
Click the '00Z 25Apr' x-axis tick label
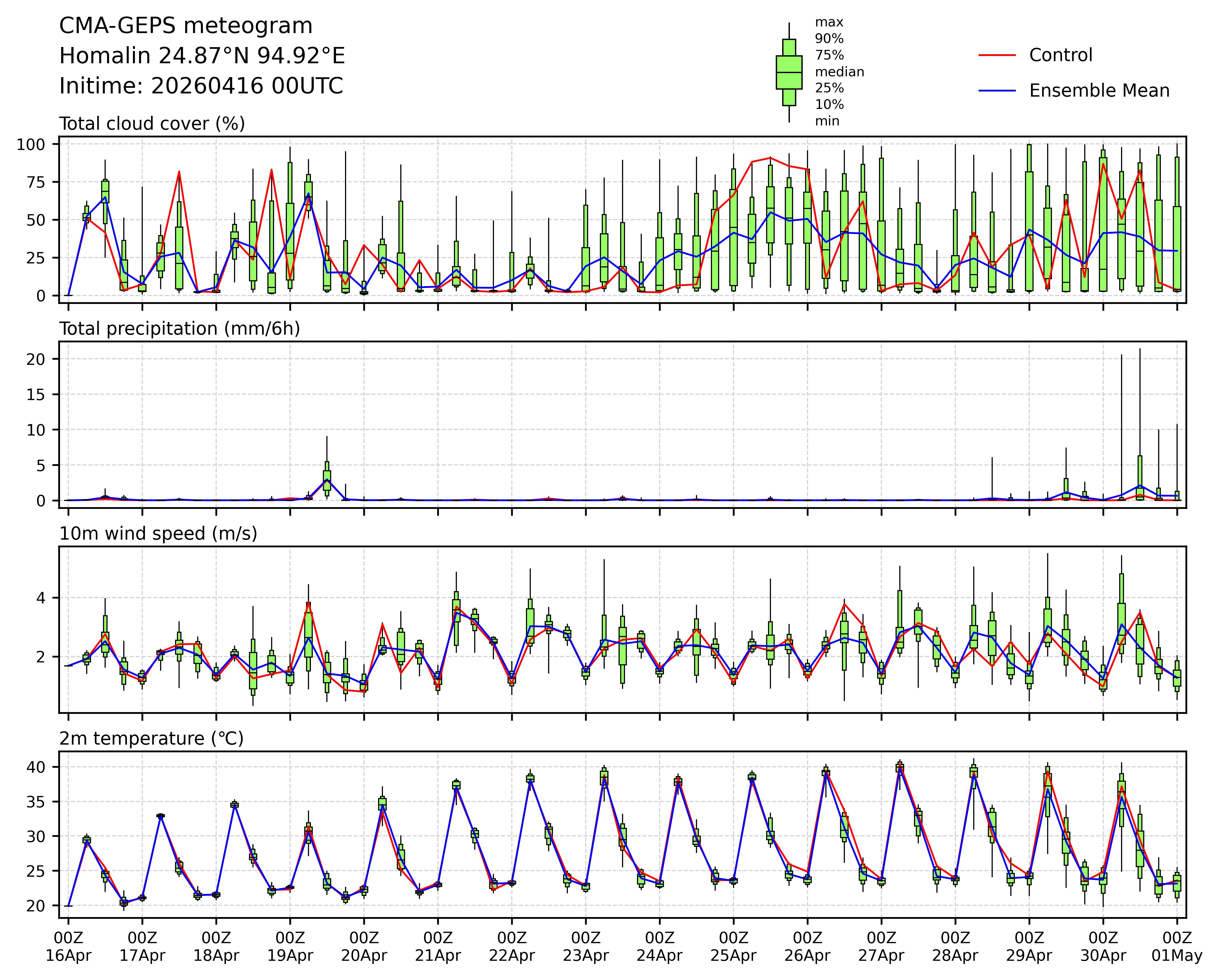click(733, 947)
